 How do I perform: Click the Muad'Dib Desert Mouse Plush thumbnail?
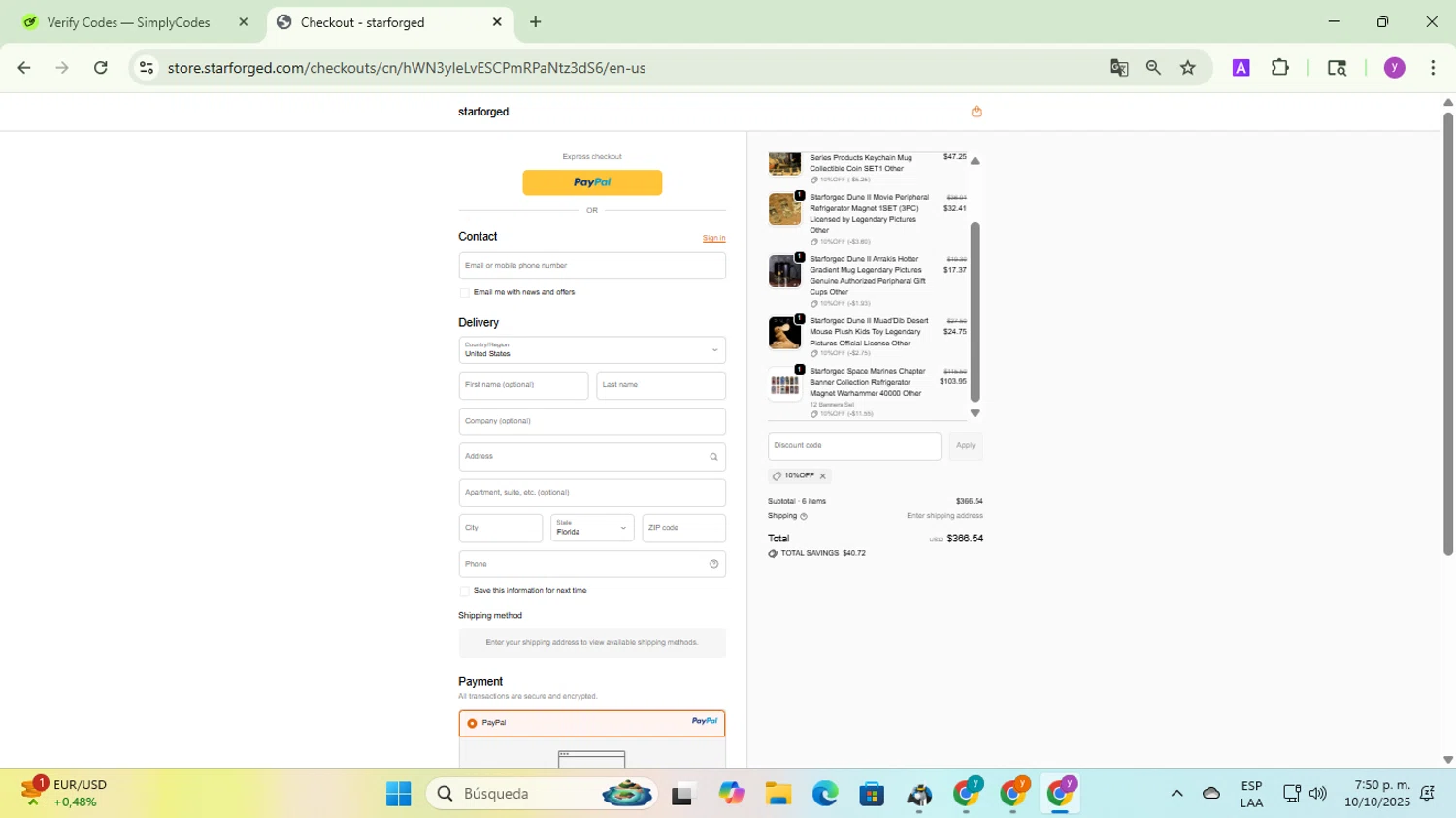[784, 333]
